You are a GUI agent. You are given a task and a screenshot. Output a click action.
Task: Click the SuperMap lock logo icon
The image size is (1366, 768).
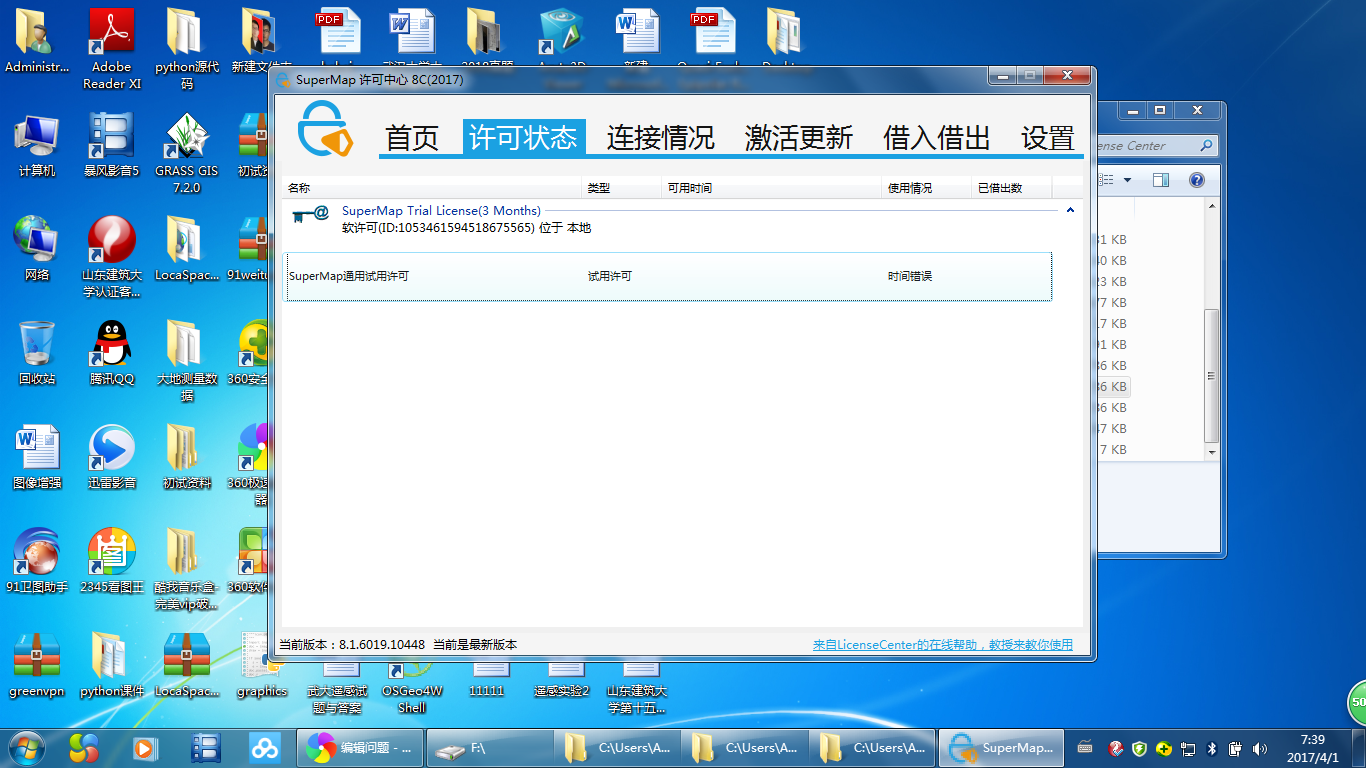(x=326, y=129)
